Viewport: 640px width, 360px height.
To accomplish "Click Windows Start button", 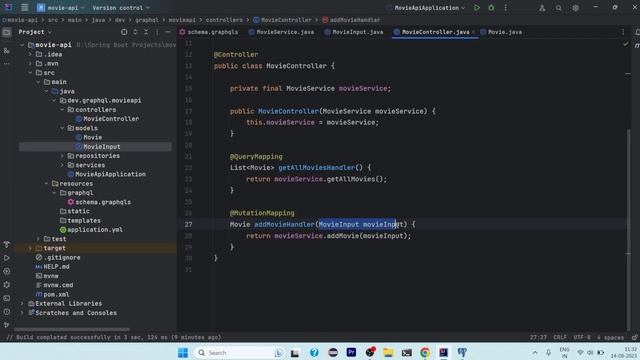I will (x=183, y=352).
